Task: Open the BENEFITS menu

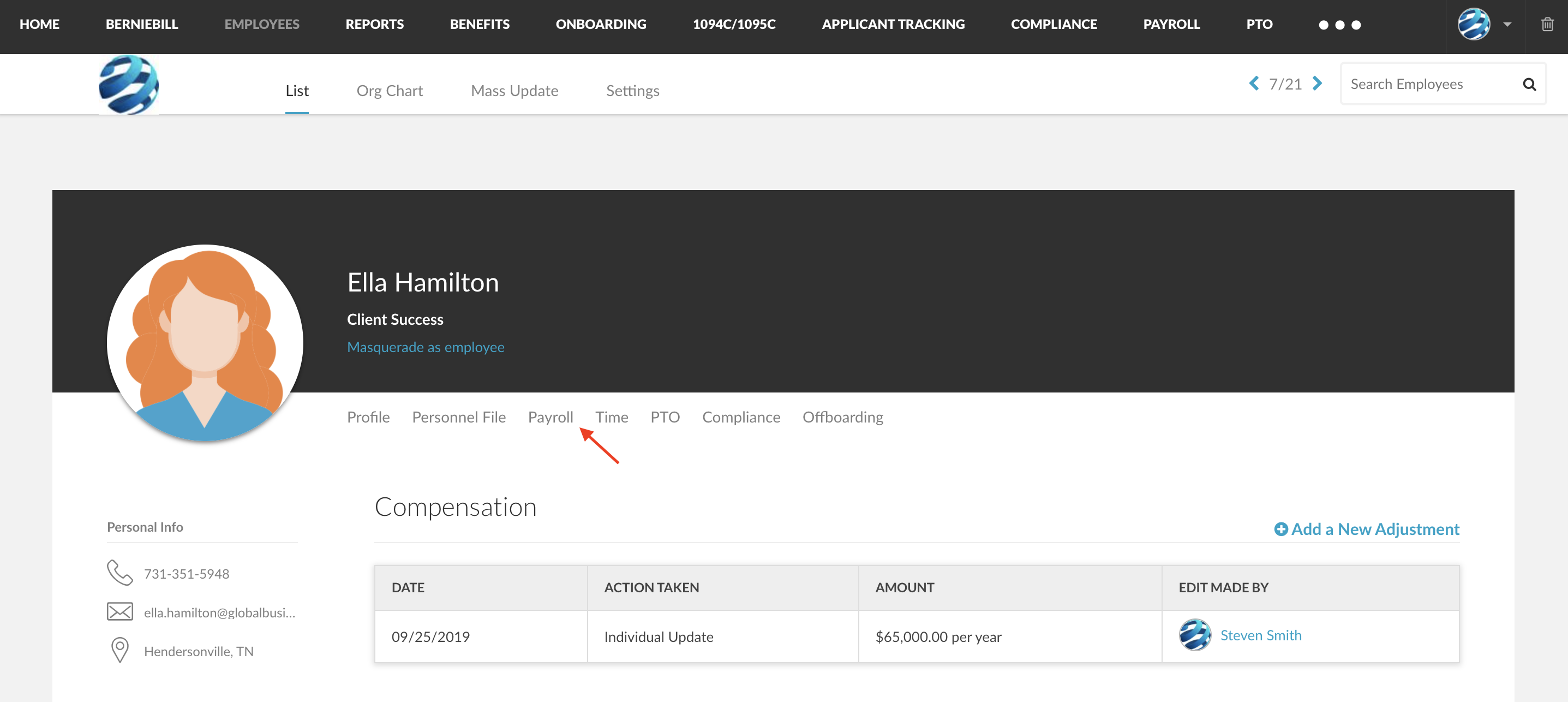Action: [x=480, y=25]
